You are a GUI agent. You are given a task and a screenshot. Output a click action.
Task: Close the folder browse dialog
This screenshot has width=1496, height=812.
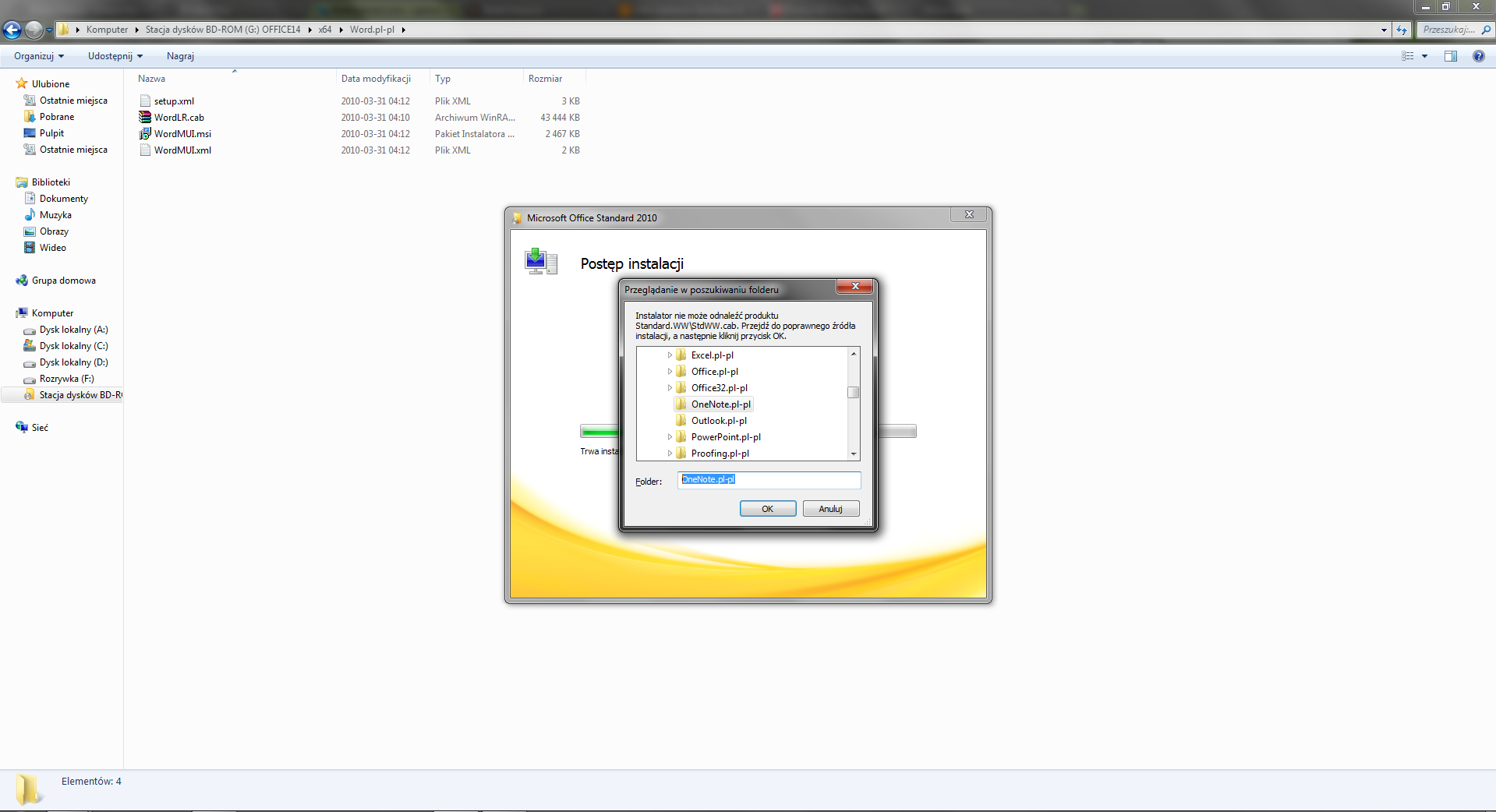[x=854, y=287]
